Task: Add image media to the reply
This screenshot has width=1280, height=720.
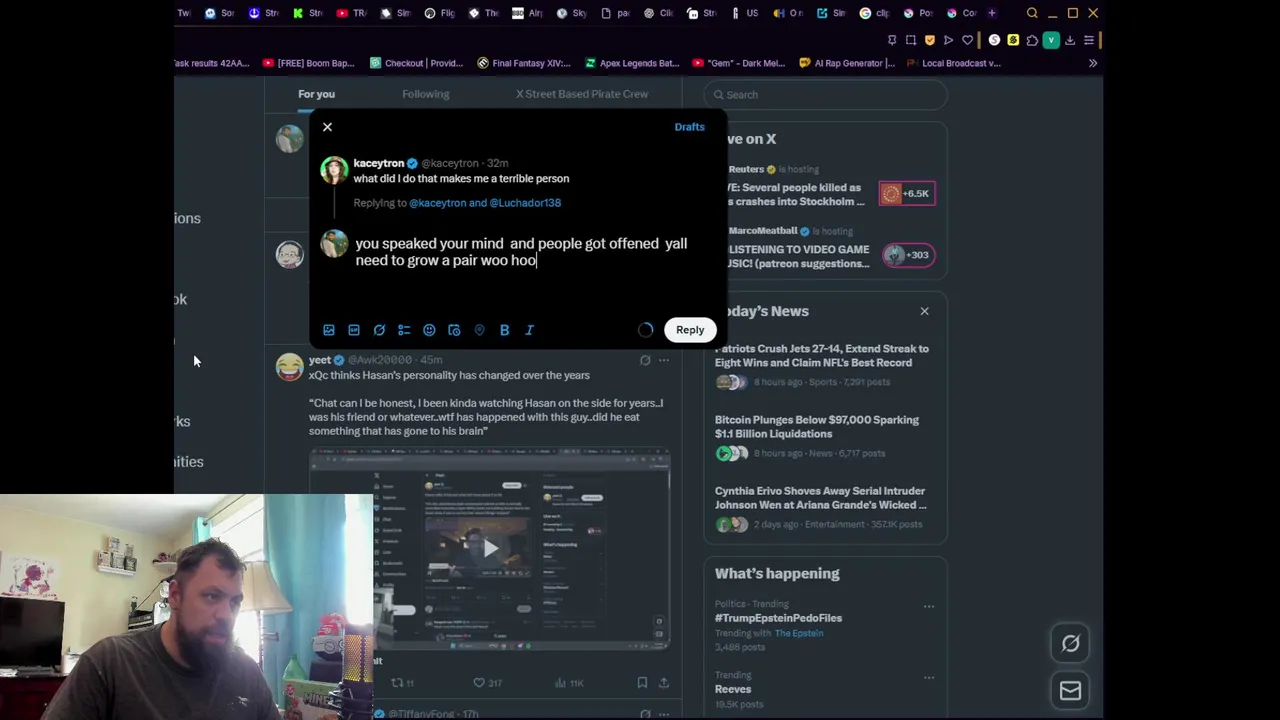Action: [329, 330]
